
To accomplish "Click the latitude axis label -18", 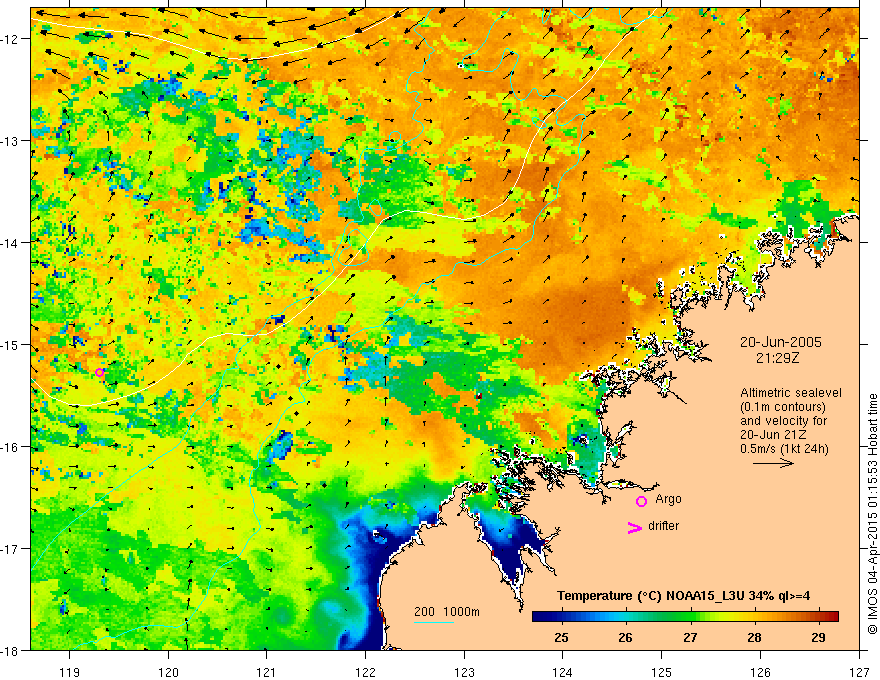I will tap(11, 650).
